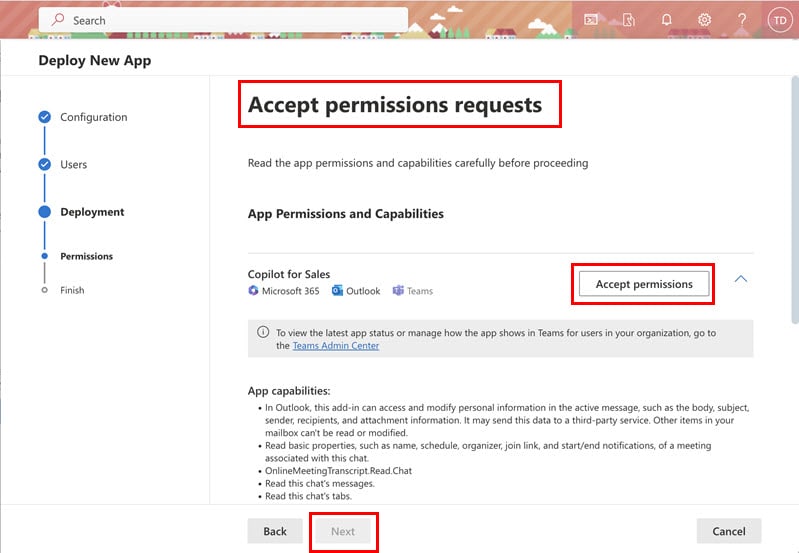Viewport: 799px width, 553px height.
Task: Open the Teams Admin Center link
Action: 336,346
